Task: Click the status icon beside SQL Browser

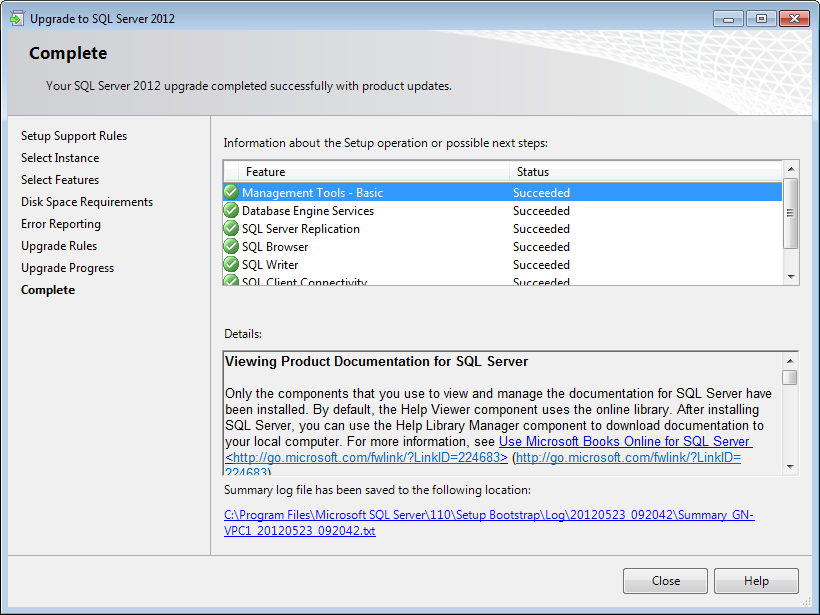Action: [x=231, y=247]
